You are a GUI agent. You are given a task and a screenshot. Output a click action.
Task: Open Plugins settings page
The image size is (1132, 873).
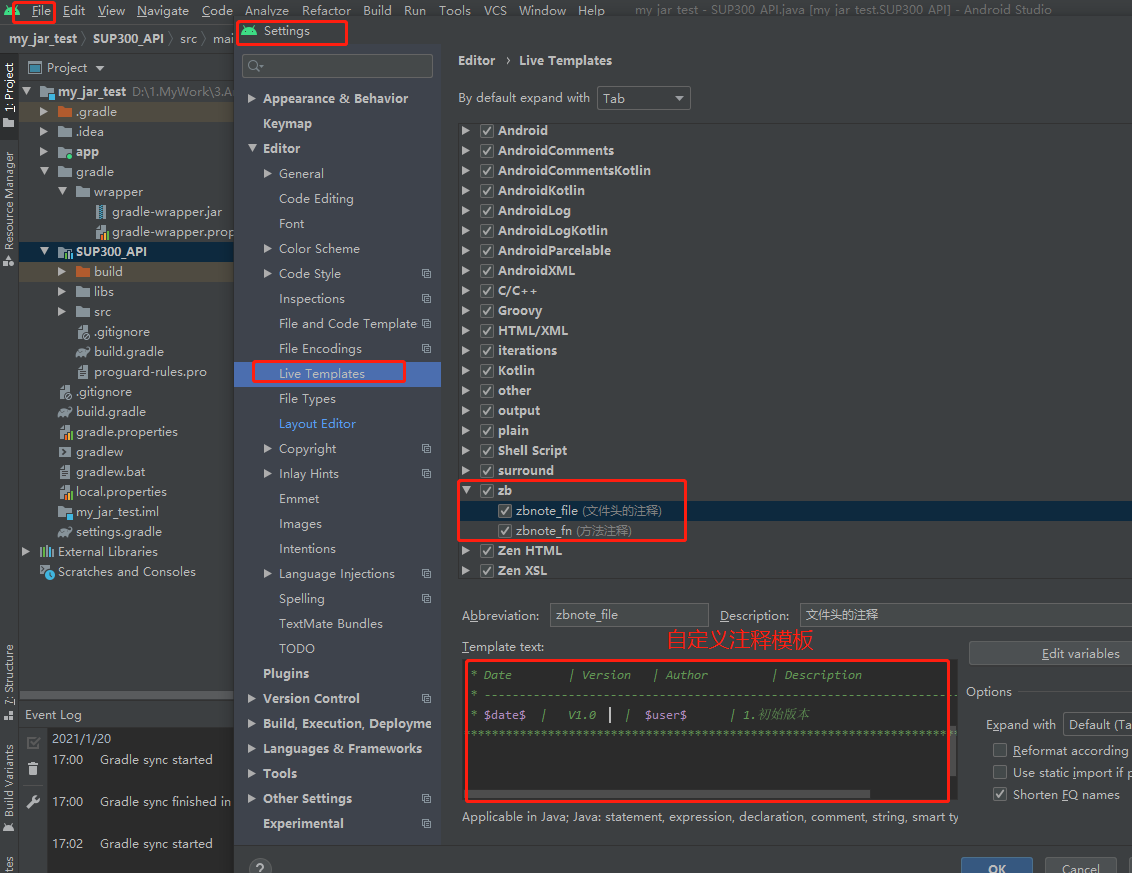click(x=286, y=674)
